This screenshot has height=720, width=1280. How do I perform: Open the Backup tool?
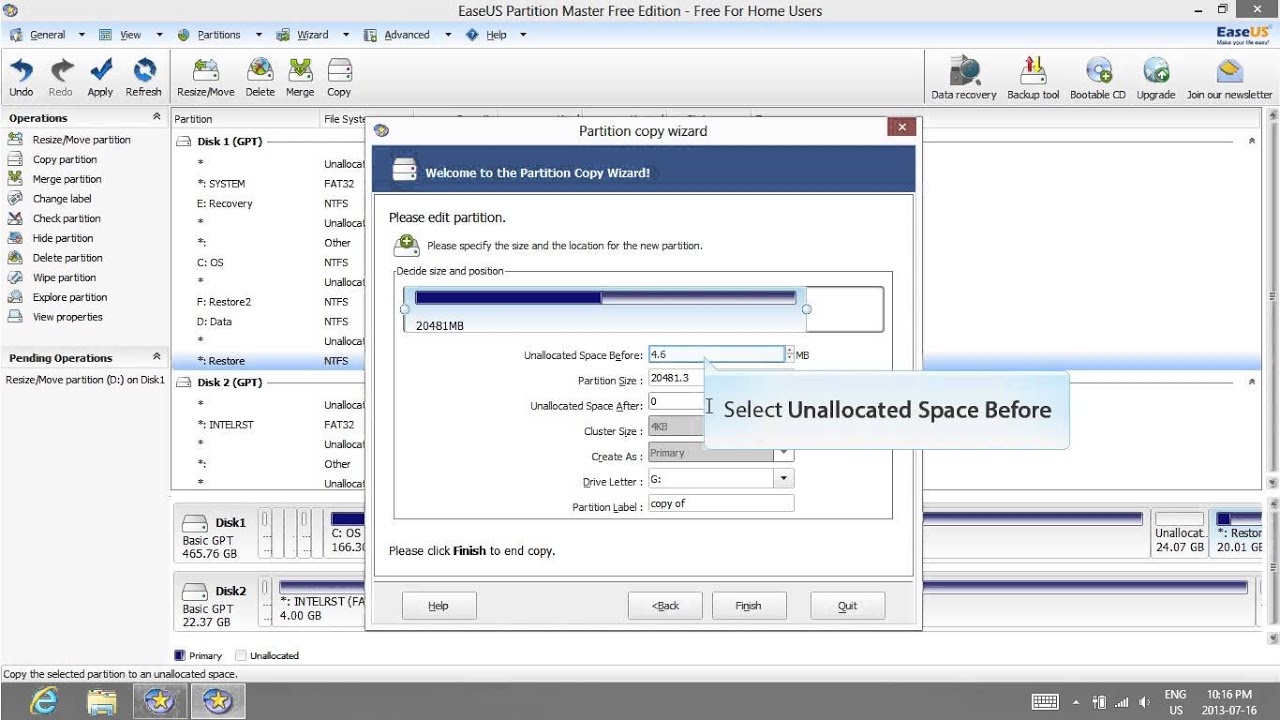coord(1033,79)
